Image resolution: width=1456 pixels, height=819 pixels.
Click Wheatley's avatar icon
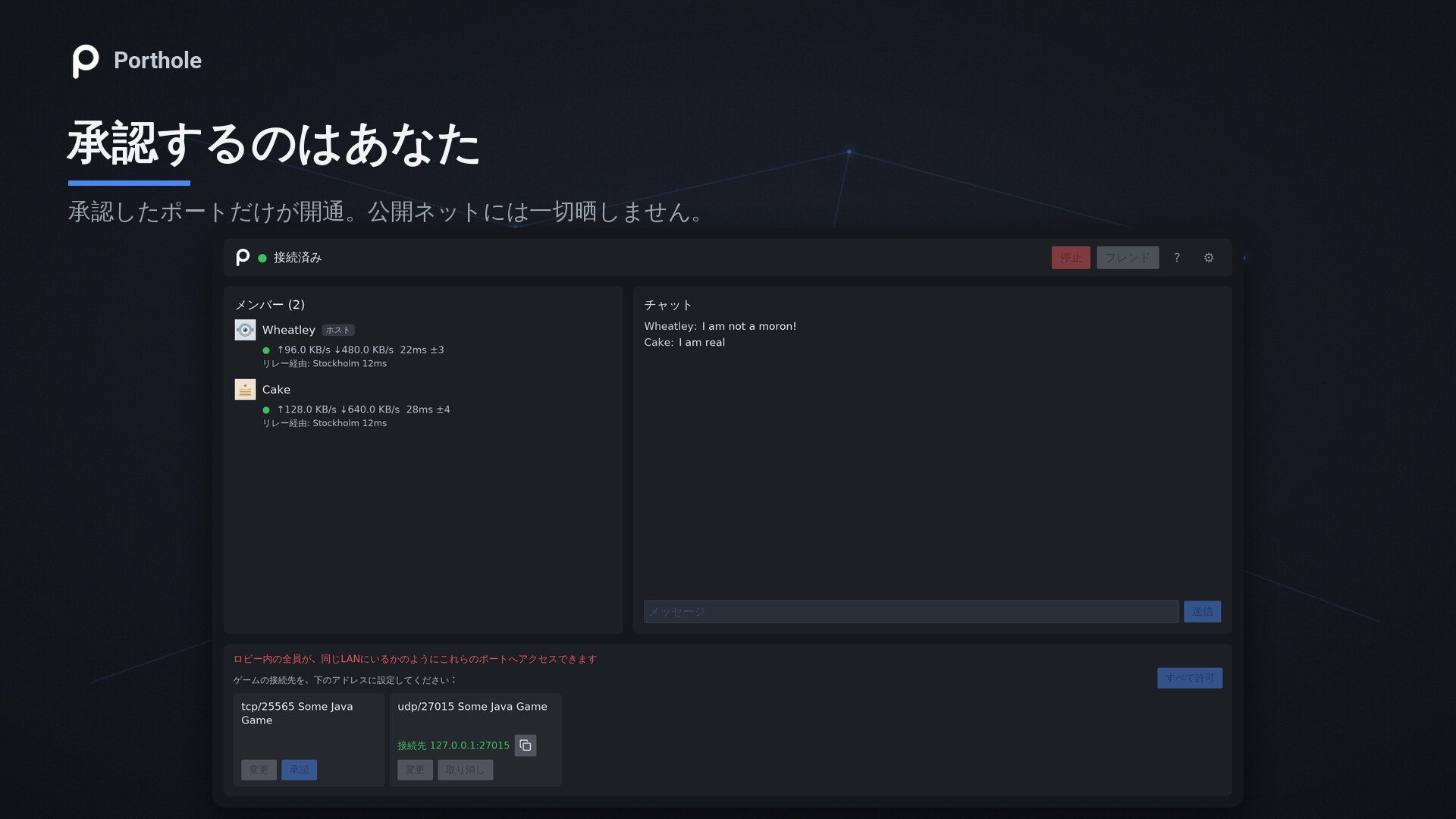click(x=245, y=330)
